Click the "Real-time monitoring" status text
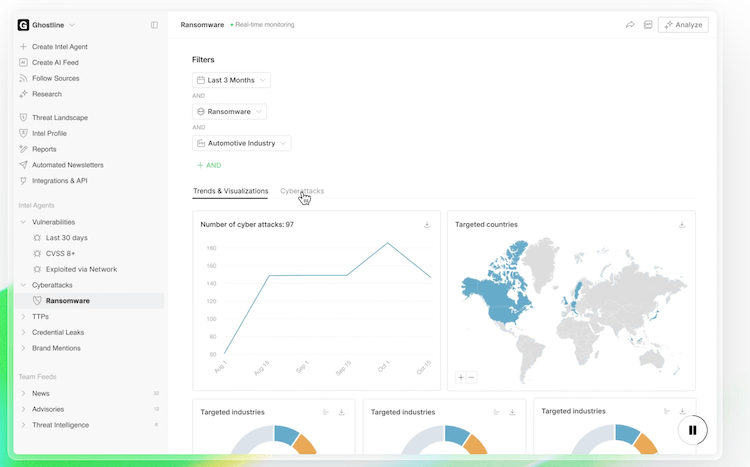Viewport: 750px width, 467px height. click(x=265, y=24)
